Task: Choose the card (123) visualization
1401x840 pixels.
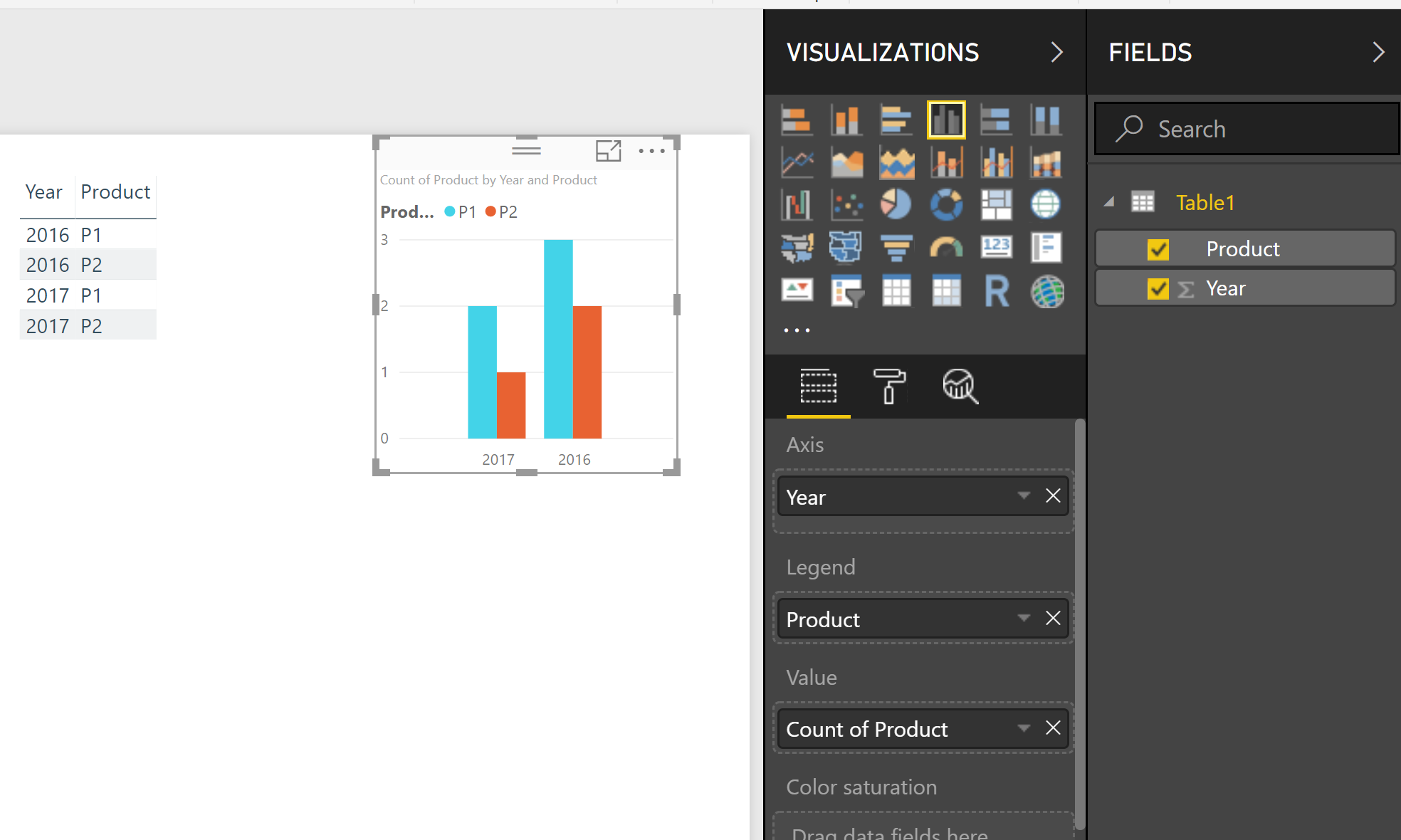Action: pos(996,248)
